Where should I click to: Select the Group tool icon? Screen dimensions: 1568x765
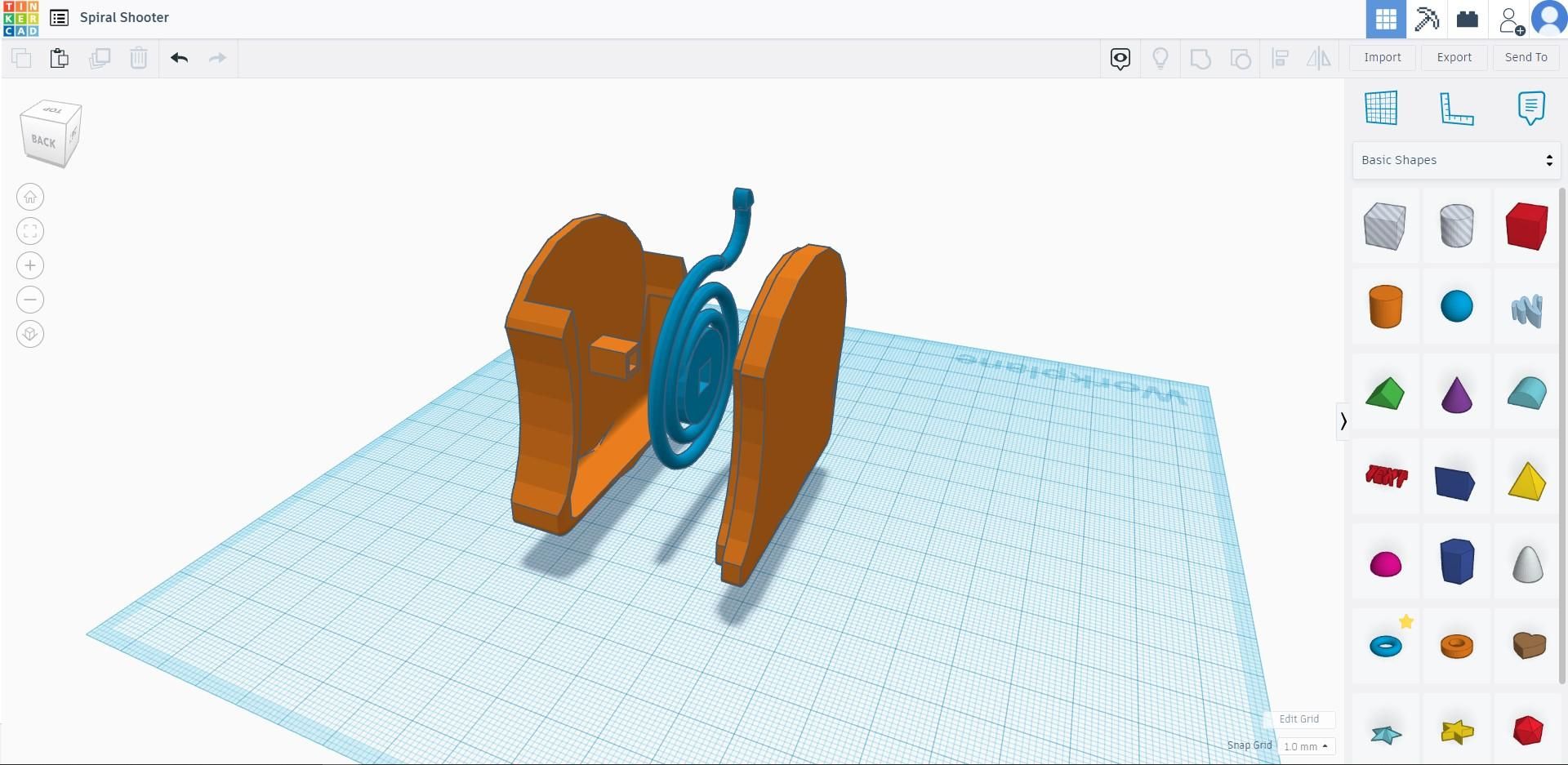[x=1200, y=58]
